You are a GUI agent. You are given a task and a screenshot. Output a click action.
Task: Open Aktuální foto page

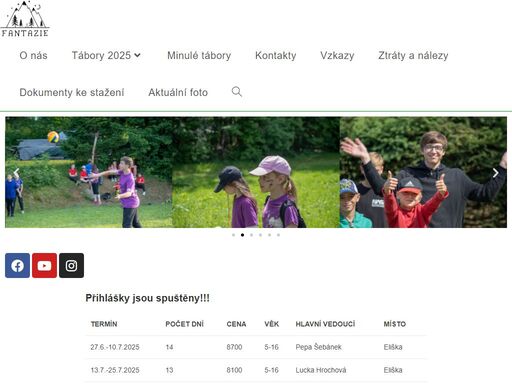pyautogui.click(x=178, y=92)
